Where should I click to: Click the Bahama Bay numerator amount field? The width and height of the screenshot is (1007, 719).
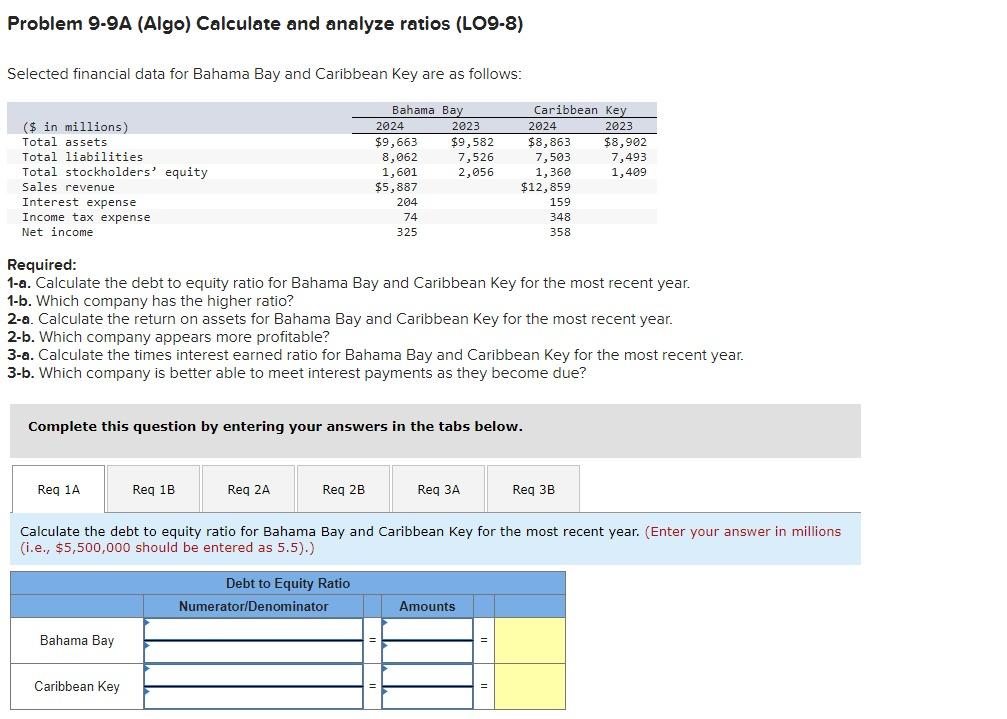[x=428, y=628]
